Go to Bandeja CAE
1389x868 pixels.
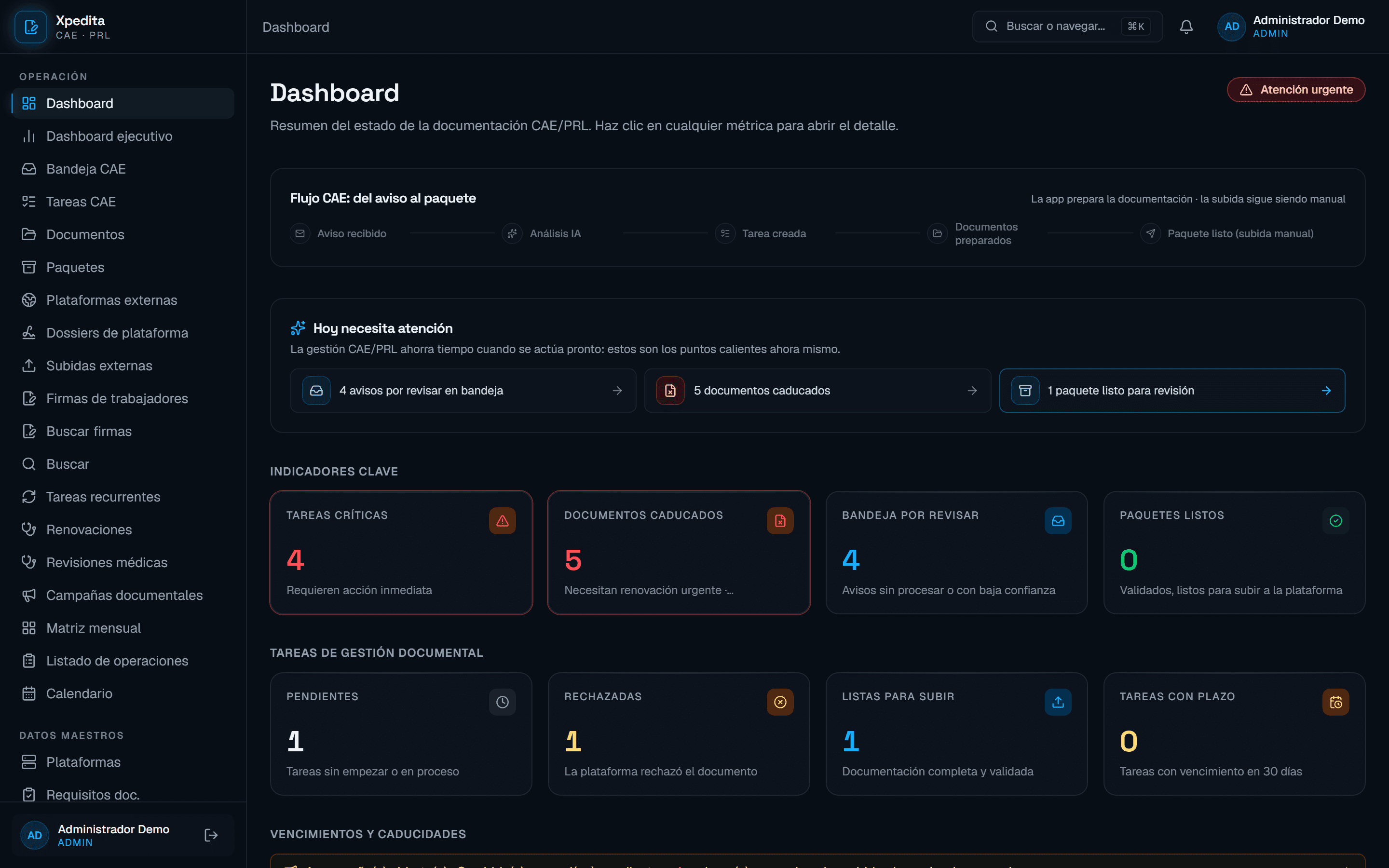click(x=123, y=169)
